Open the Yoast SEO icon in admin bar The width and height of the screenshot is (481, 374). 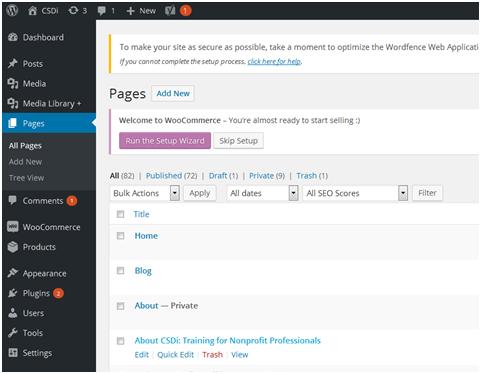[x=170, y=11]
